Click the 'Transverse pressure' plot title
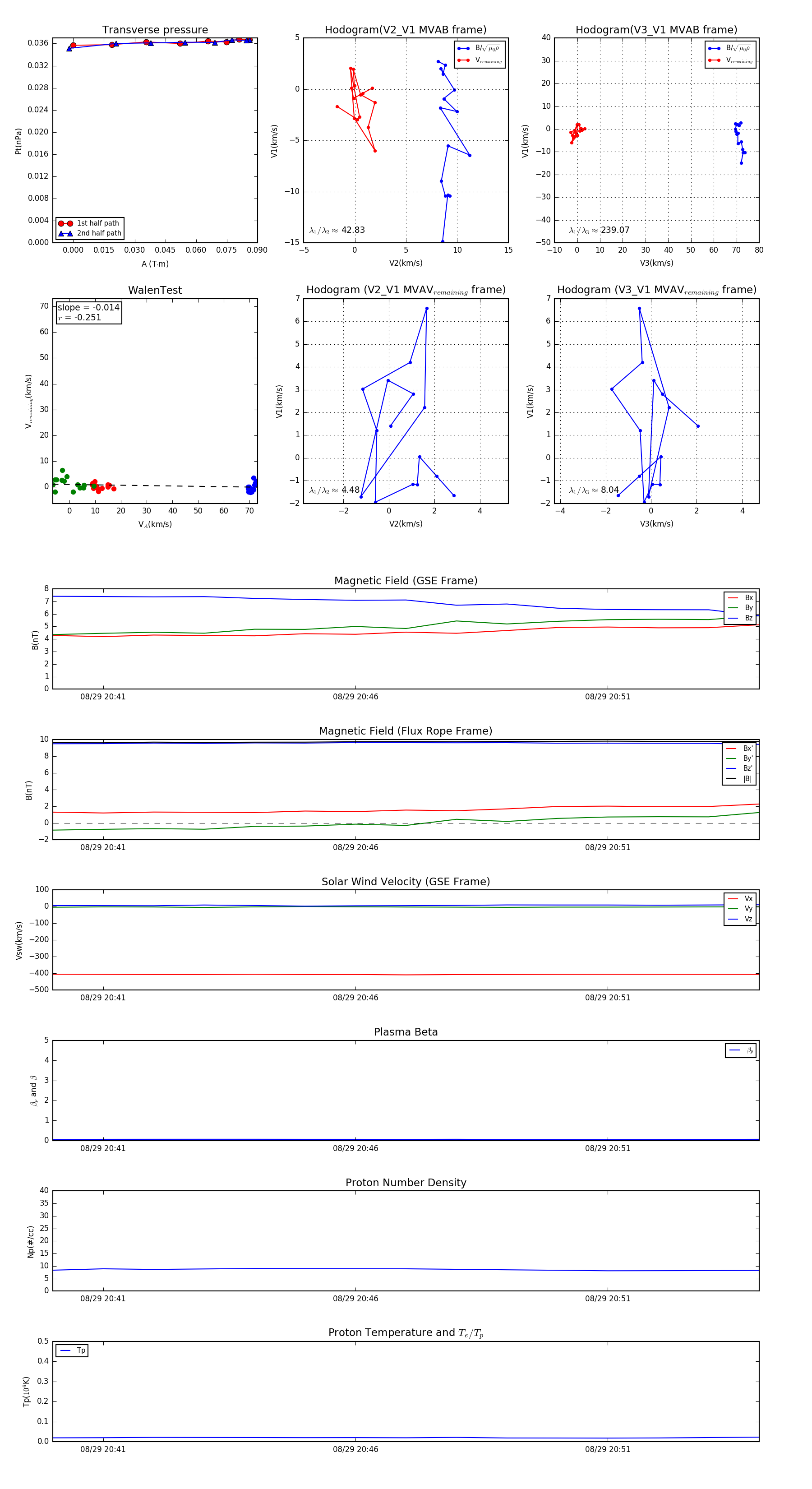 pyautogui.click(x=155, y=30)
